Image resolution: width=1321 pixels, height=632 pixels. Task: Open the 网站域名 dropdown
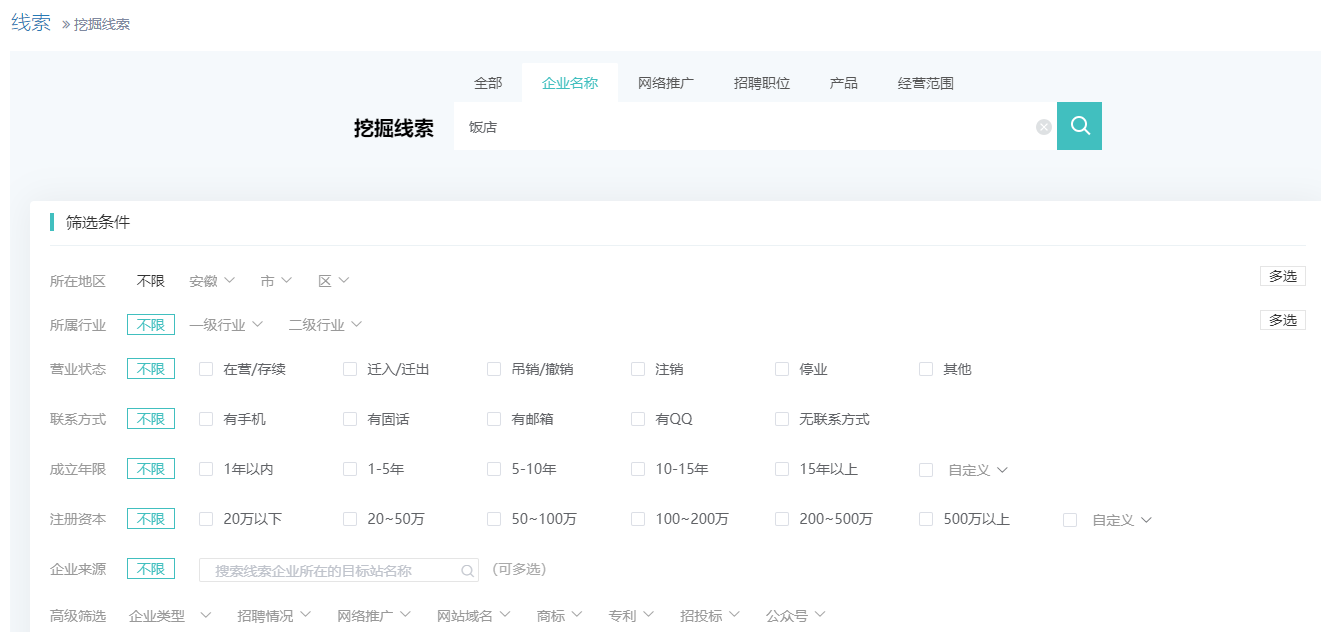474,616
